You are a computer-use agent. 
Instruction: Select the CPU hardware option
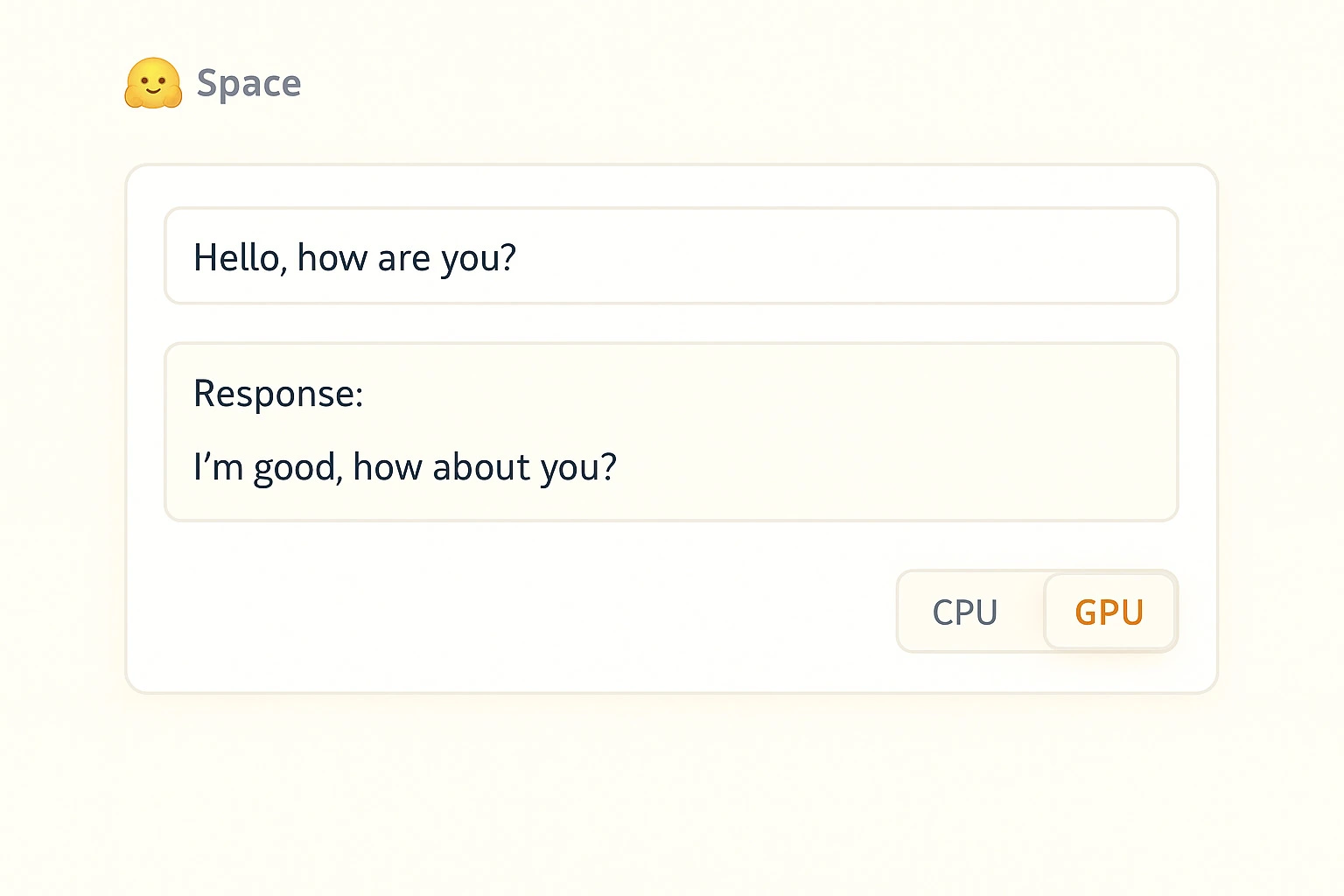pos(964,612)
